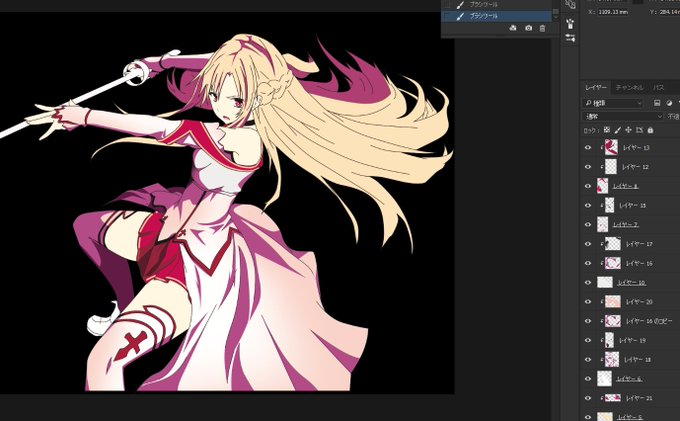Toggle the adjustment layers filter icon
The image size is (680, 421).
tap(669, 103)
